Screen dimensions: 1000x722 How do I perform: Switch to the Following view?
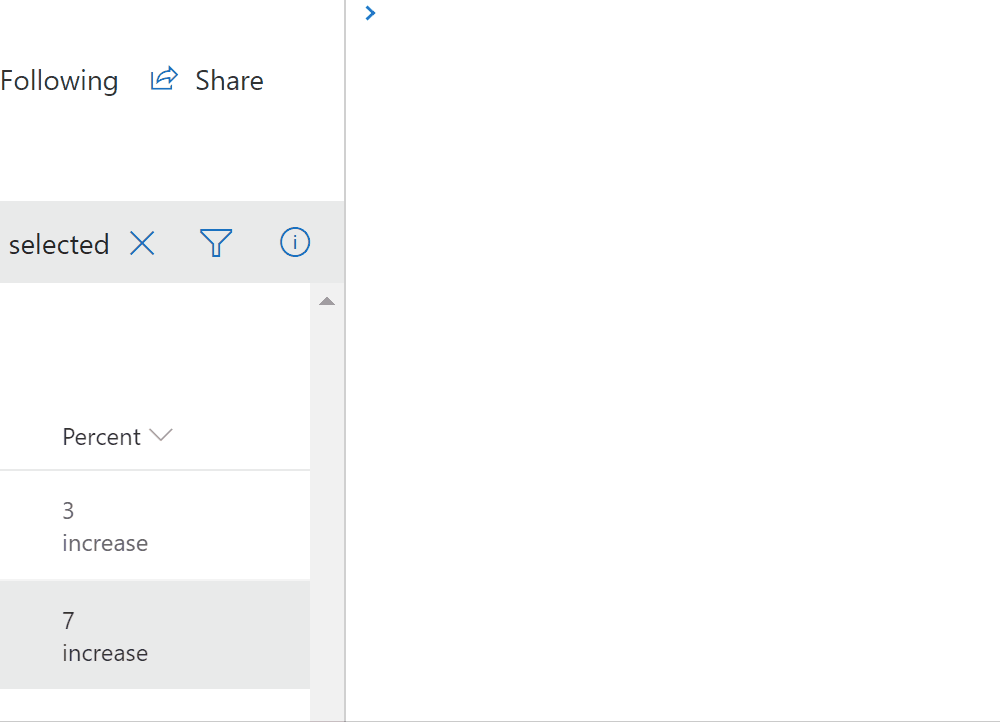(x=58, y=80)
